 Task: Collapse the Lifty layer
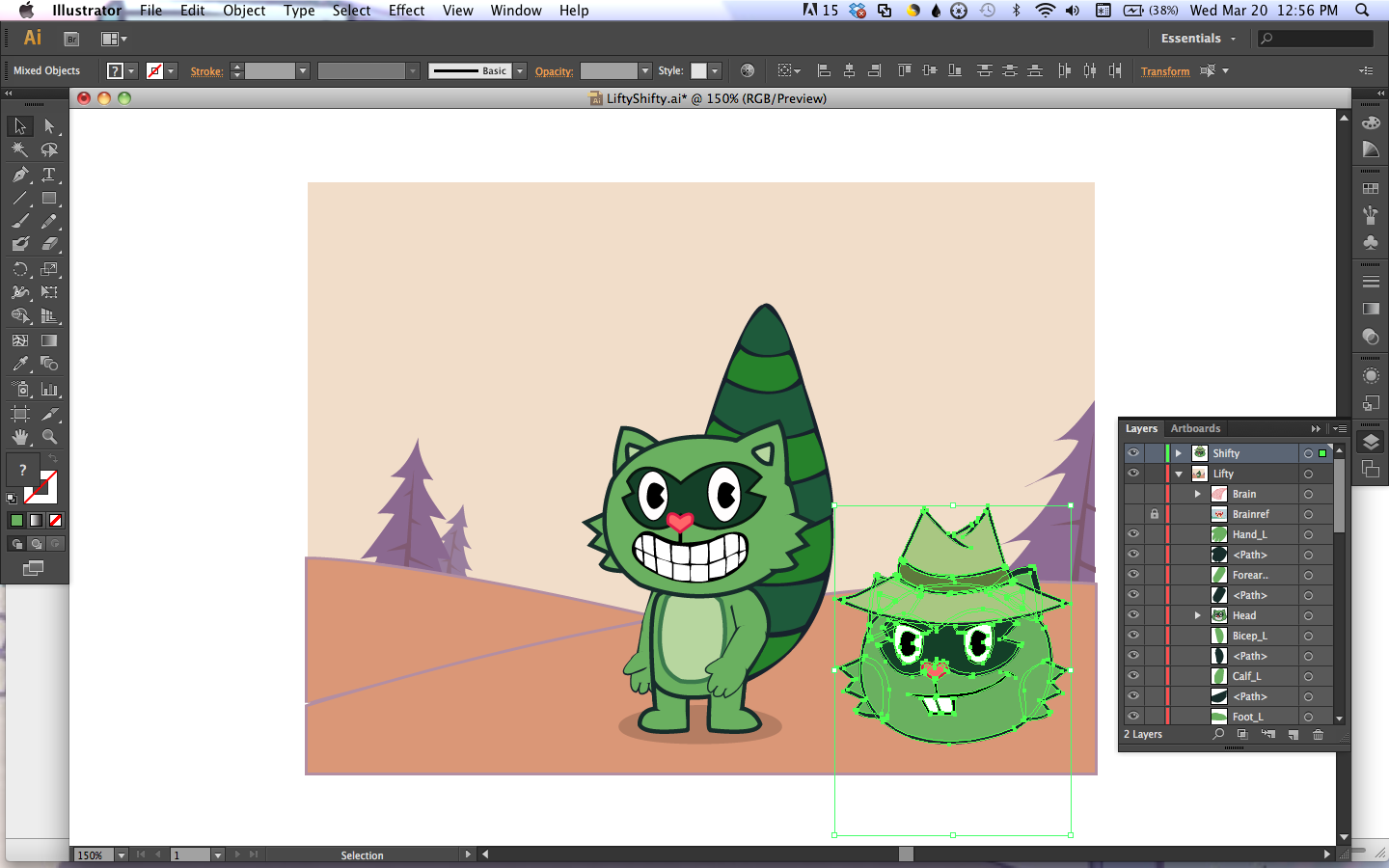click(x=1179, y=474)
